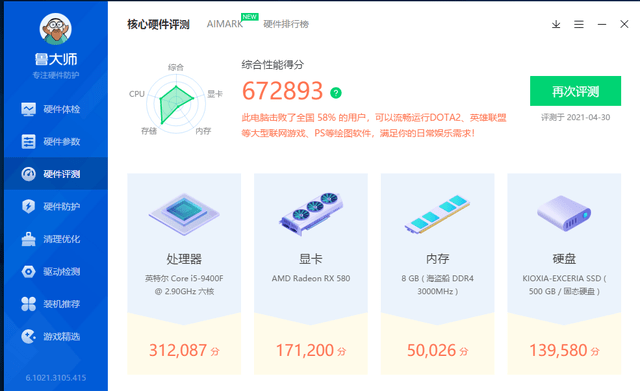Viewport: 640px width, 391px height.
Task: Switch to the 硬件排行榜 ranking tab
Action: [286, 24]
